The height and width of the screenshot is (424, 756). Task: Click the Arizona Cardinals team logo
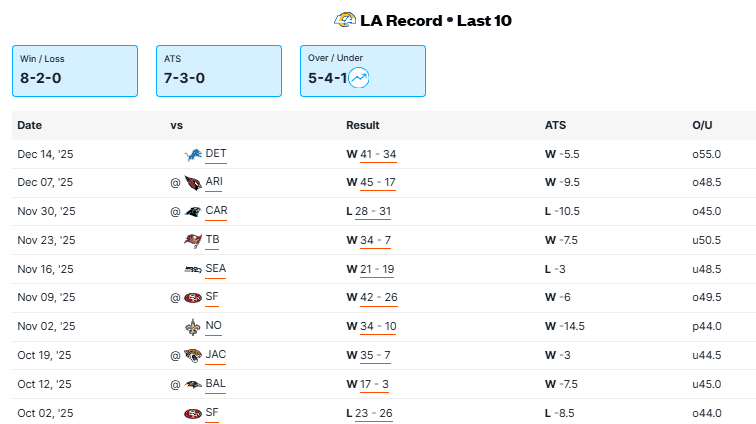coord(193,183)
